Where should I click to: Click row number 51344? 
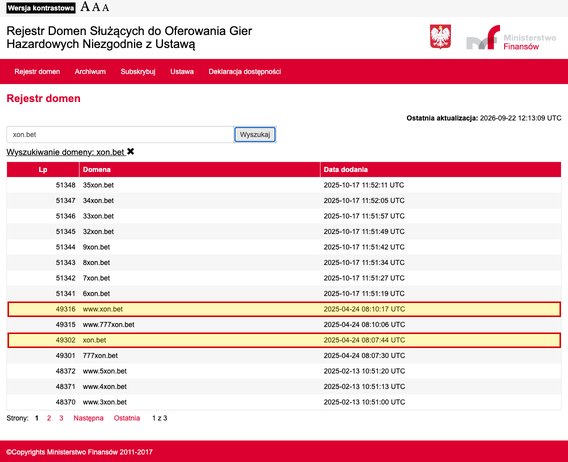pos(66,247)
